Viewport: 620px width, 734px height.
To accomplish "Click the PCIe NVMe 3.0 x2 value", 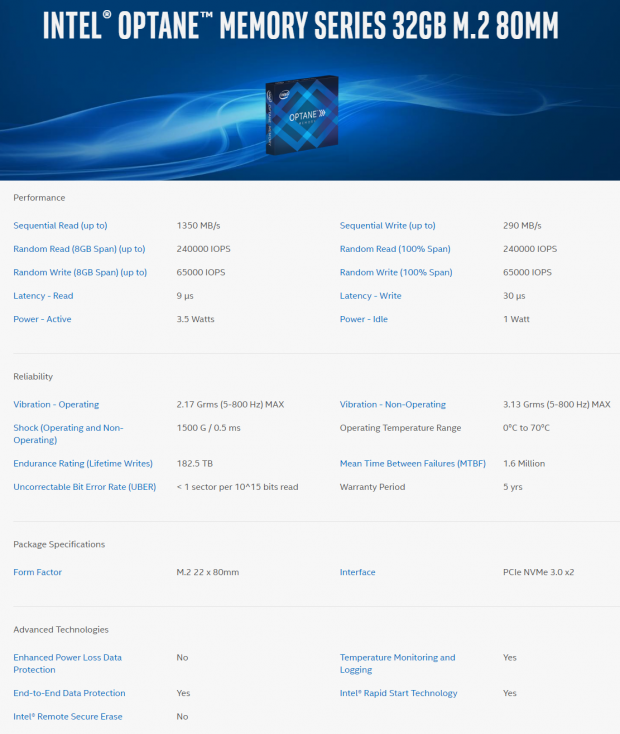I will coord(539,572).
